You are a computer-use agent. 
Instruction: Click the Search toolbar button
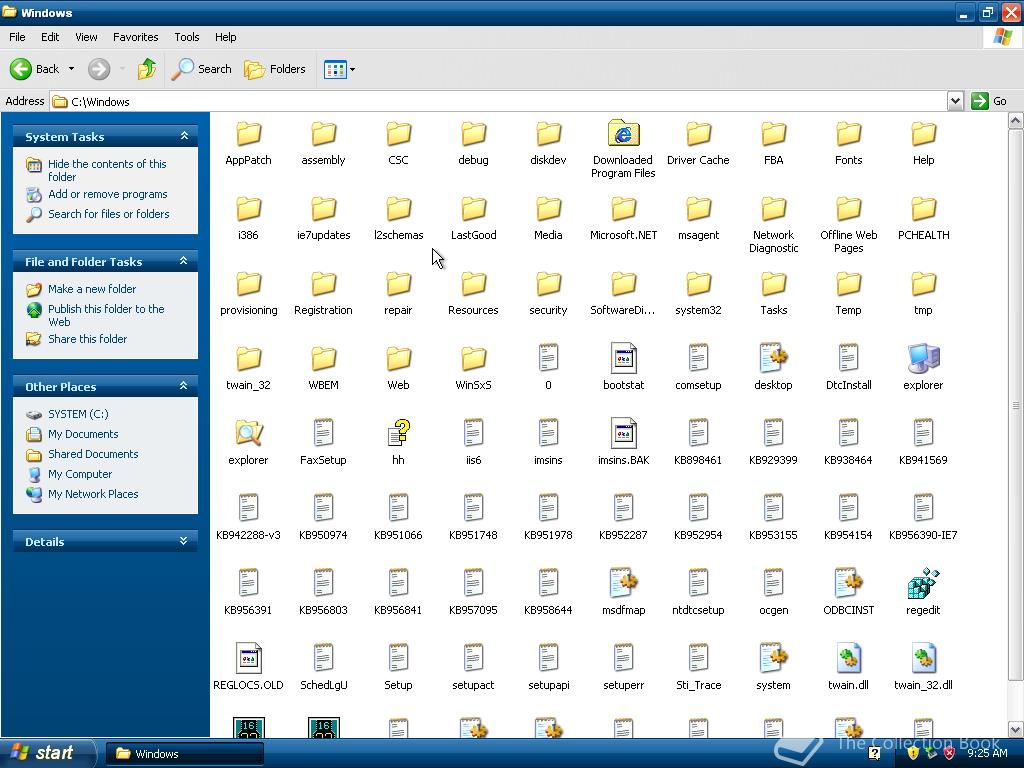click(x=201, y=69)
